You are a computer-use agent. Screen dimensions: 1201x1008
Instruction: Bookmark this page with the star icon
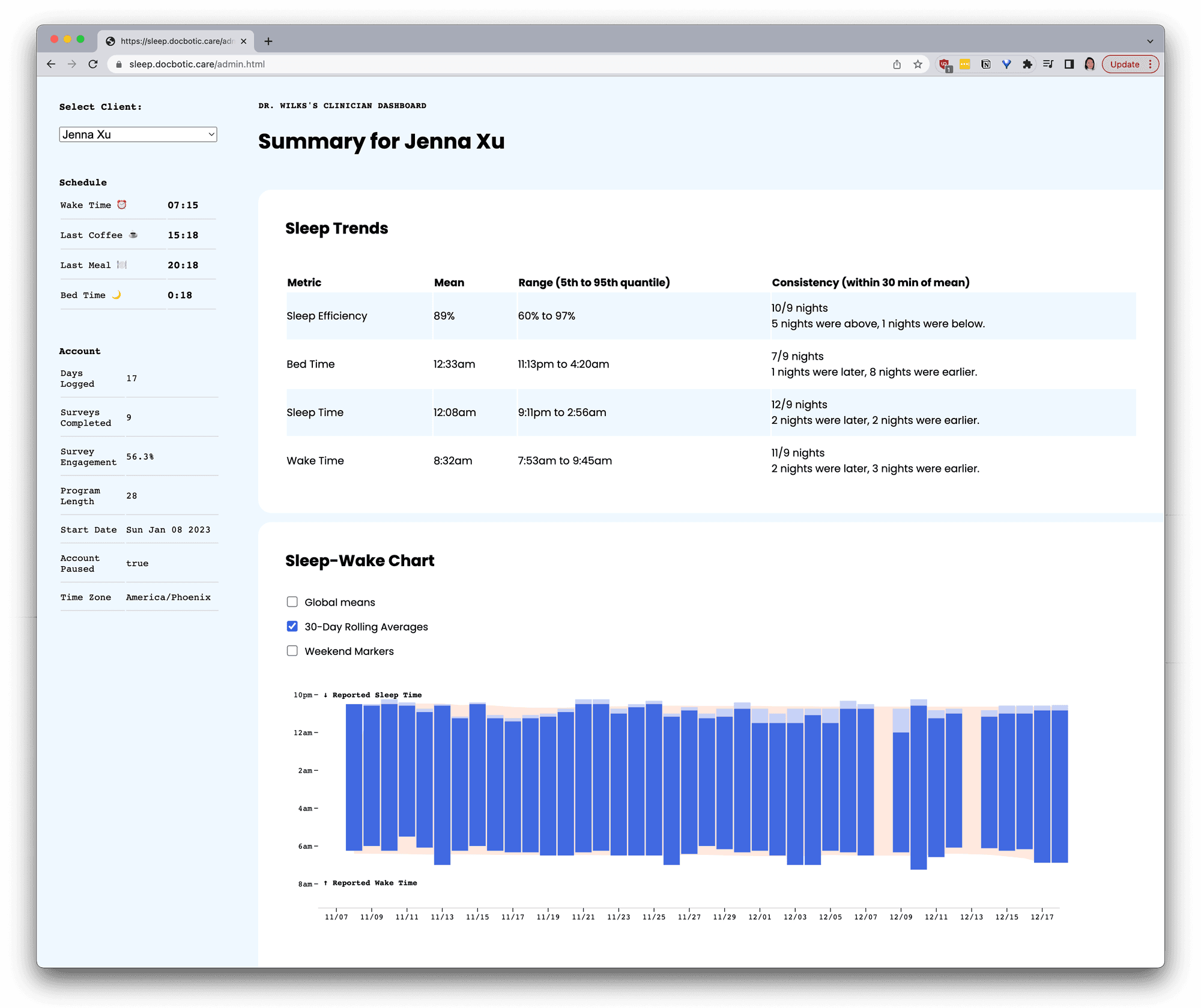pos(918,64)
